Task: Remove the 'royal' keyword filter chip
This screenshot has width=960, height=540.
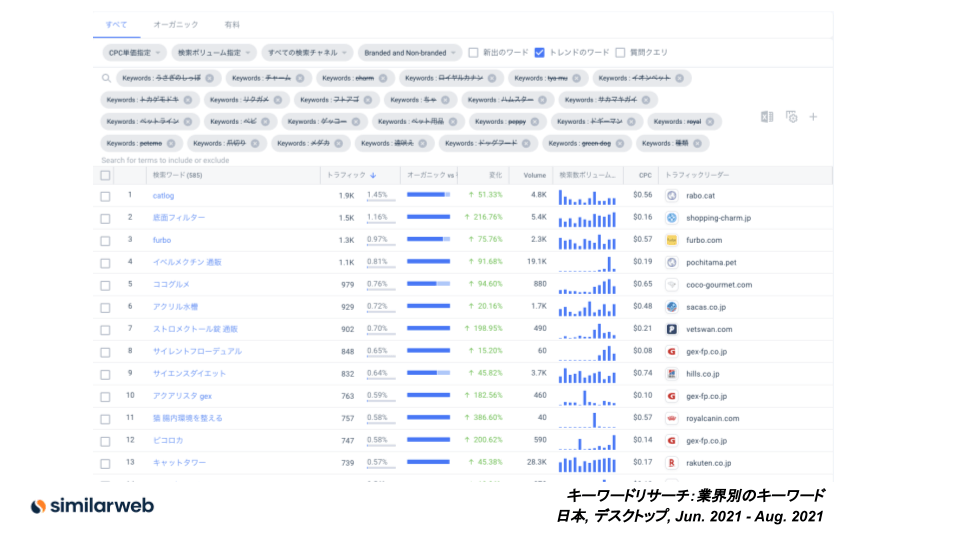Action: (710, 122)
